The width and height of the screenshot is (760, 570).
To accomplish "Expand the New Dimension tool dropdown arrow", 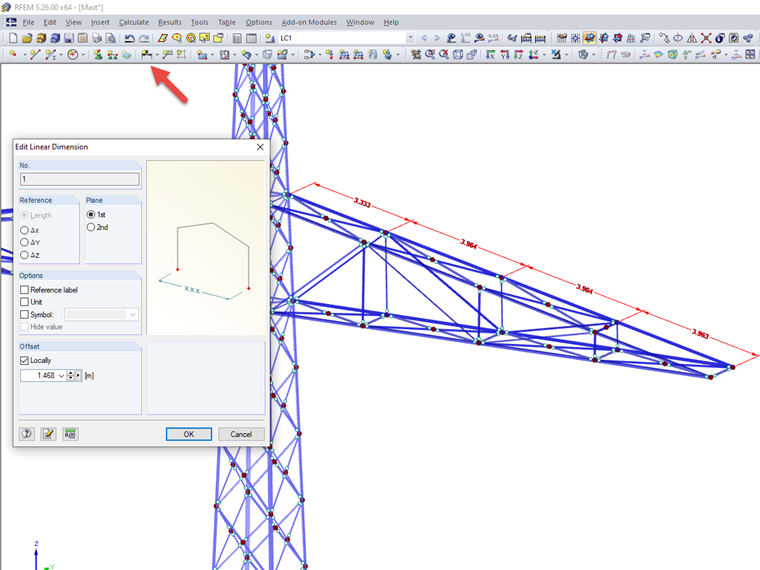I will pos(158,55).
